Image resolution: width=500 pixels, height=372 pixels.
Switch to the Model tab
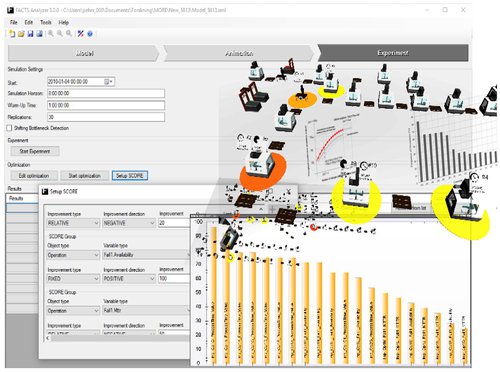pos(83,53)
